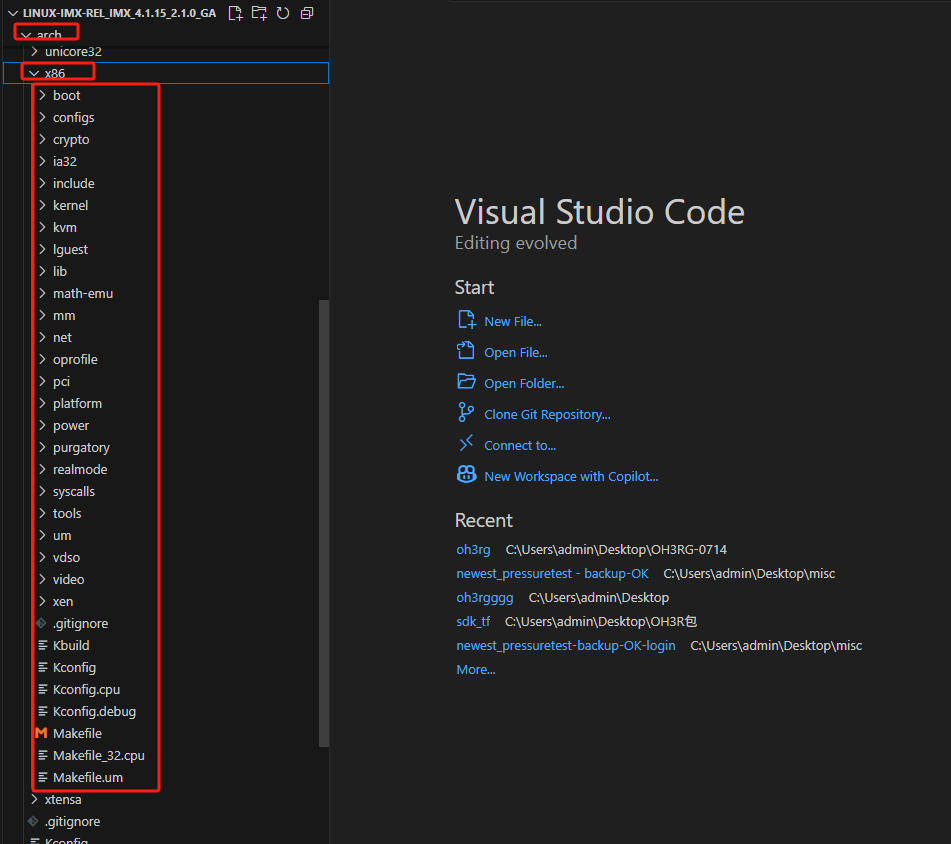Open recent project sdk_tf

click(x=473, y=621)
